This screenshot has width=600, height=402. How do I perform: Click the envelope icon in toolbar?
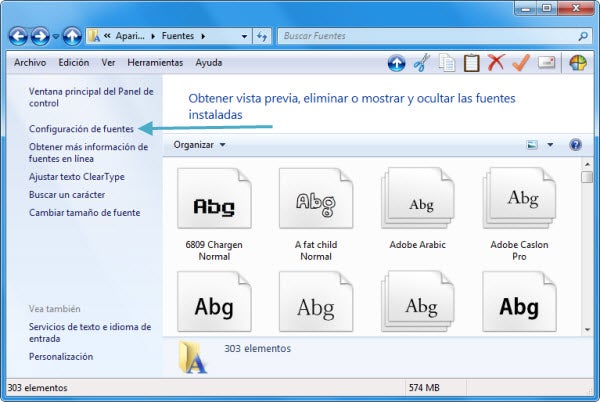click(546, 63)
